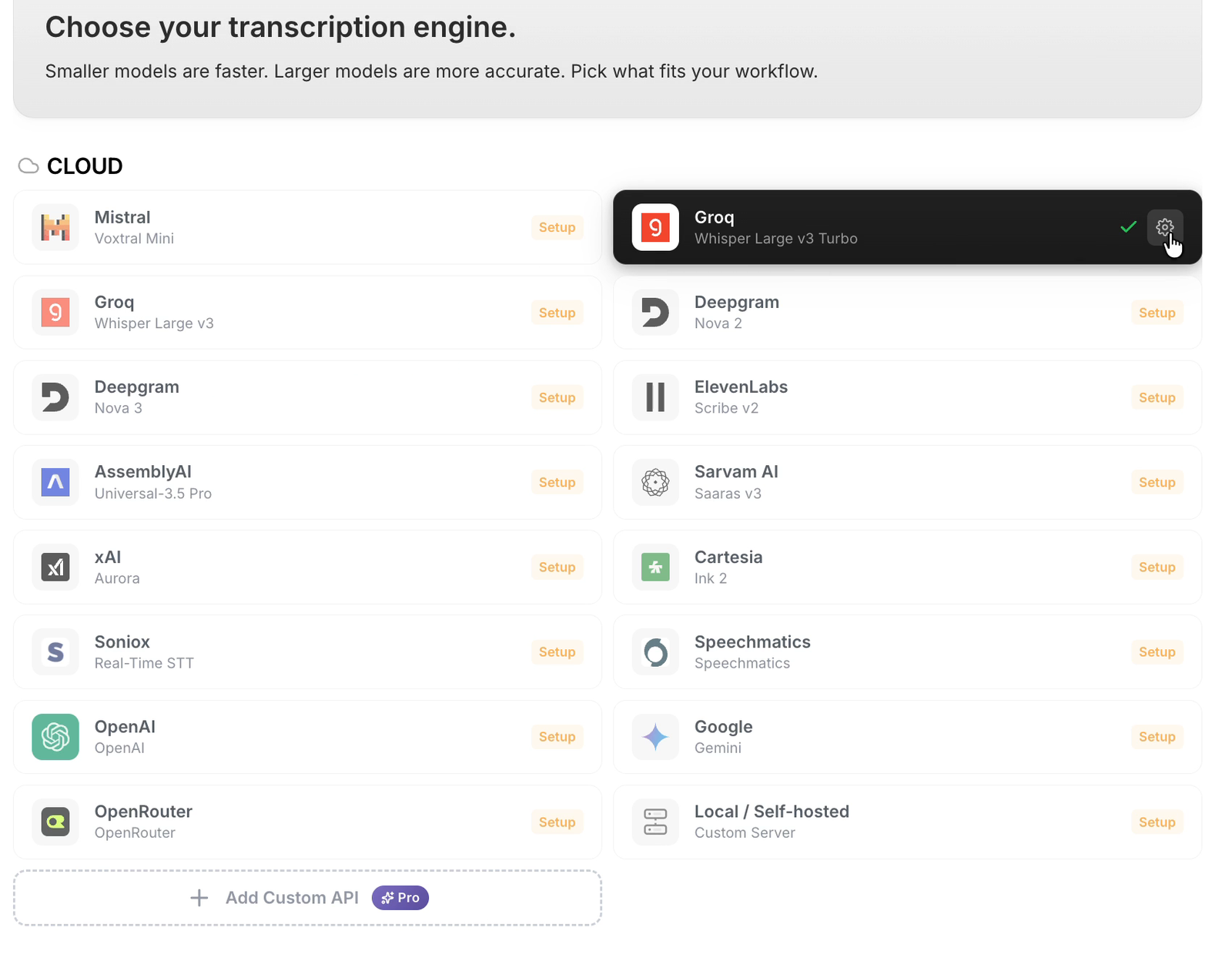Click the ElevenLabs logo icon
Image resolution: width=1232 pixels, height=971 pixels.
click(655, 397)
